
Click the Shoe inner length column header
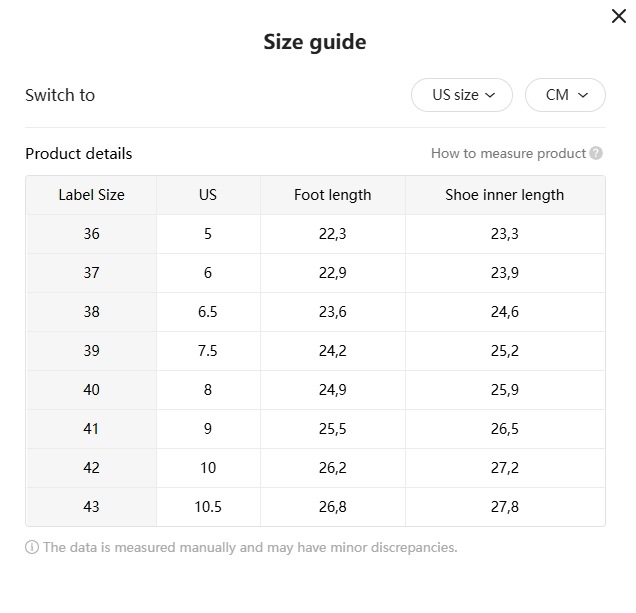coord(504,195)
